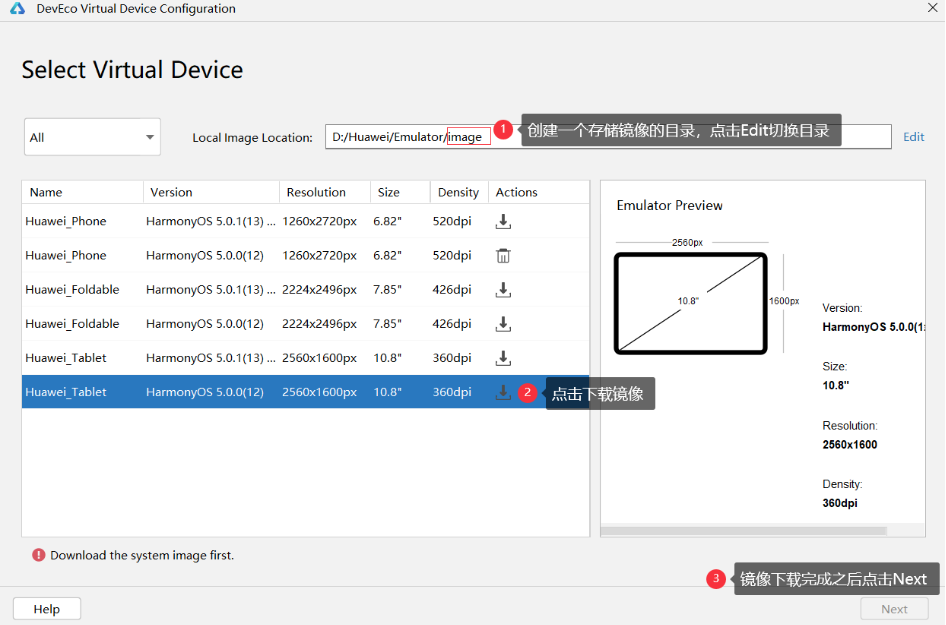The width and height of the screenshot is (946, 625).
Task: Select the Huawei_Foldable HarmonyOS 5.0.0(12) row
Action: point(305,324)
